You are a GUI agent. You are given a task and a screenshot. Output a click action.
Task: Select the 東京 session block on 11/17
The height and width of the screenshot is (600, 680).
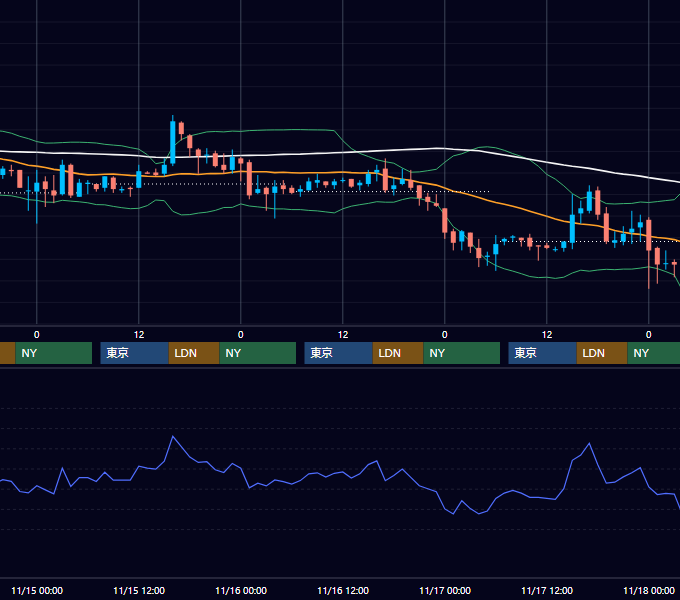click(543, 353)
